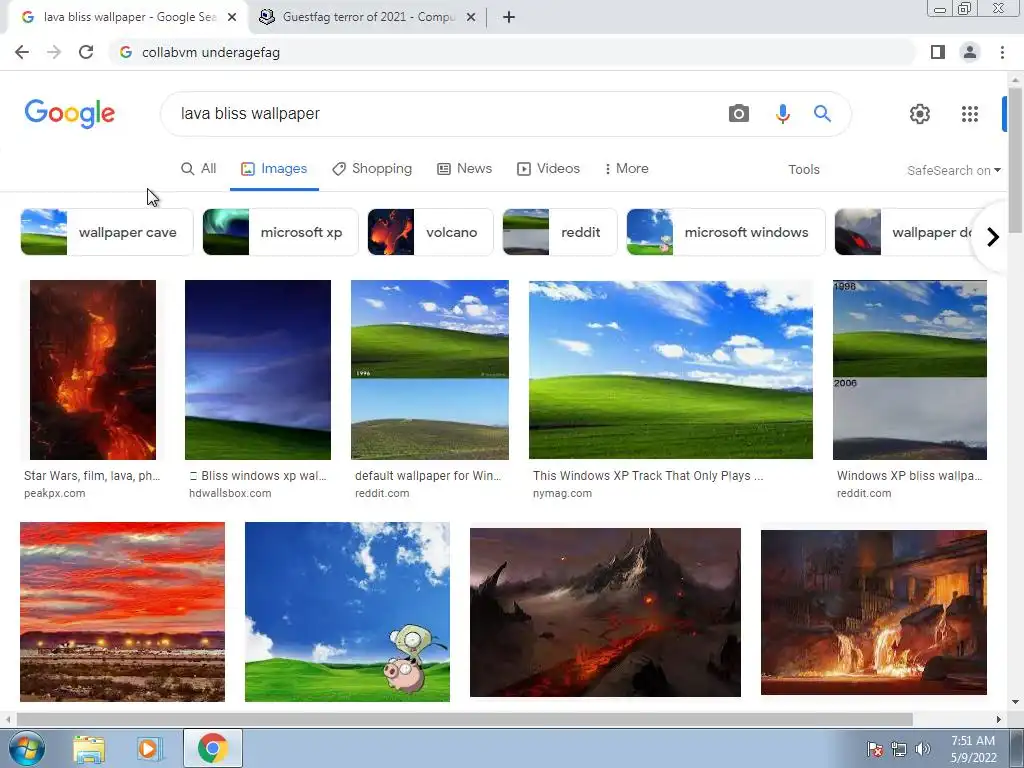Select the wallpaper cave chip
The image size is (1024, 768).
click(107, 232)
